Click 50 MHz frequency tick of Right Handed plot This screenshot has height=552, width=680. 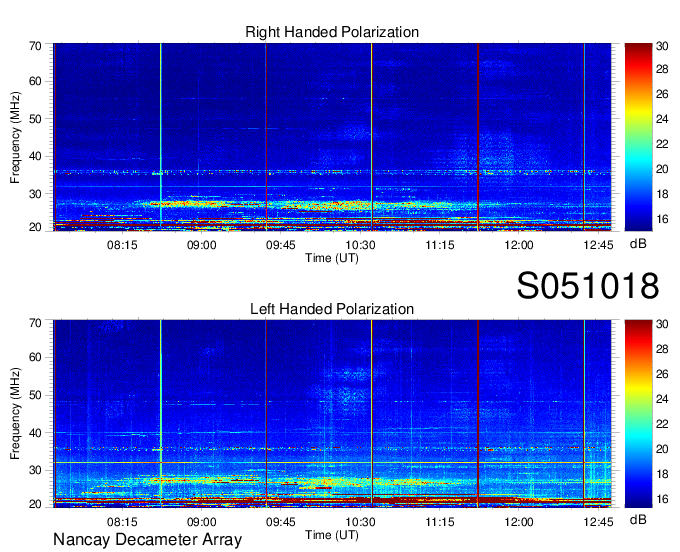(35, 119)
